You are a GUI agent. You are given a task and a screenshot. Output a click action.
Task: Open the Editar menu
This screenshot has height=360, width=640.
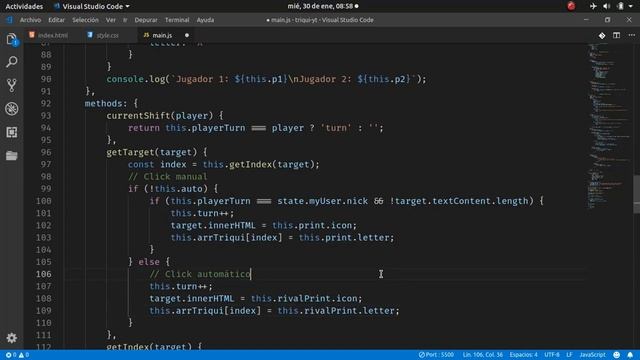tap(56, 20)
